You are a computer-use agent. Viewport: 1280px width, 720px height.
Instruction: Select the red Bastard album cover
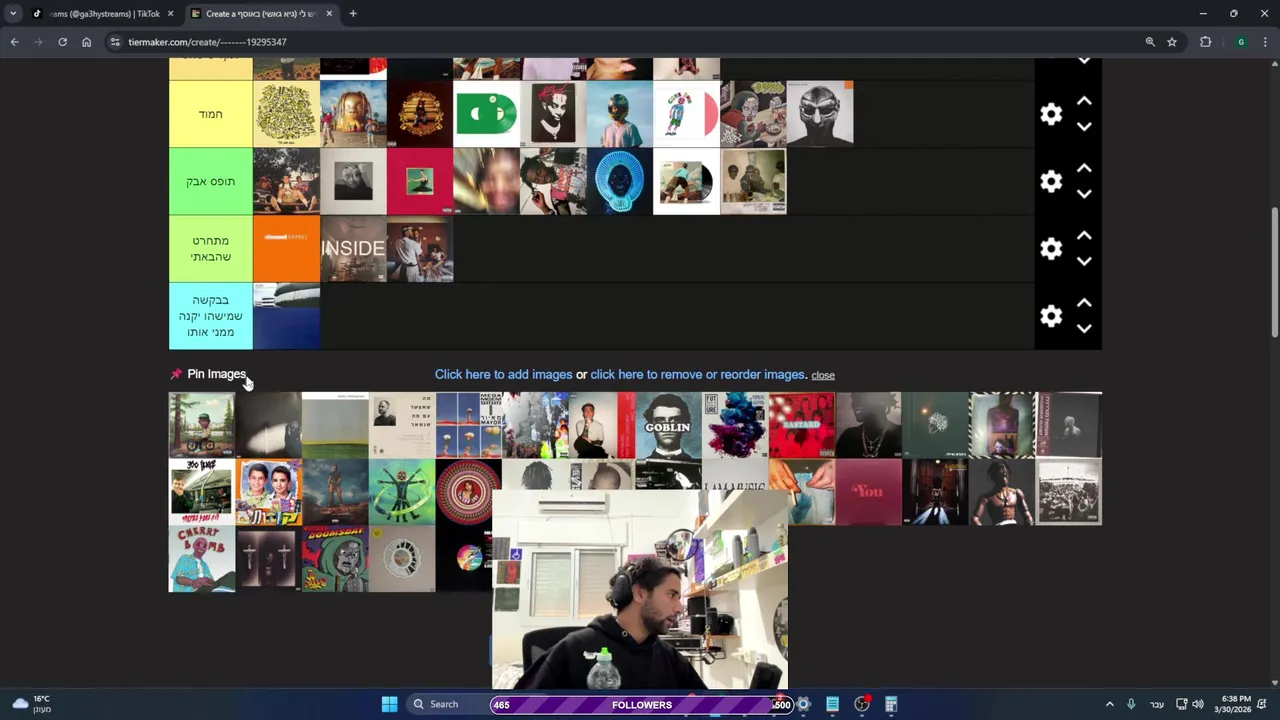[801, 425]
